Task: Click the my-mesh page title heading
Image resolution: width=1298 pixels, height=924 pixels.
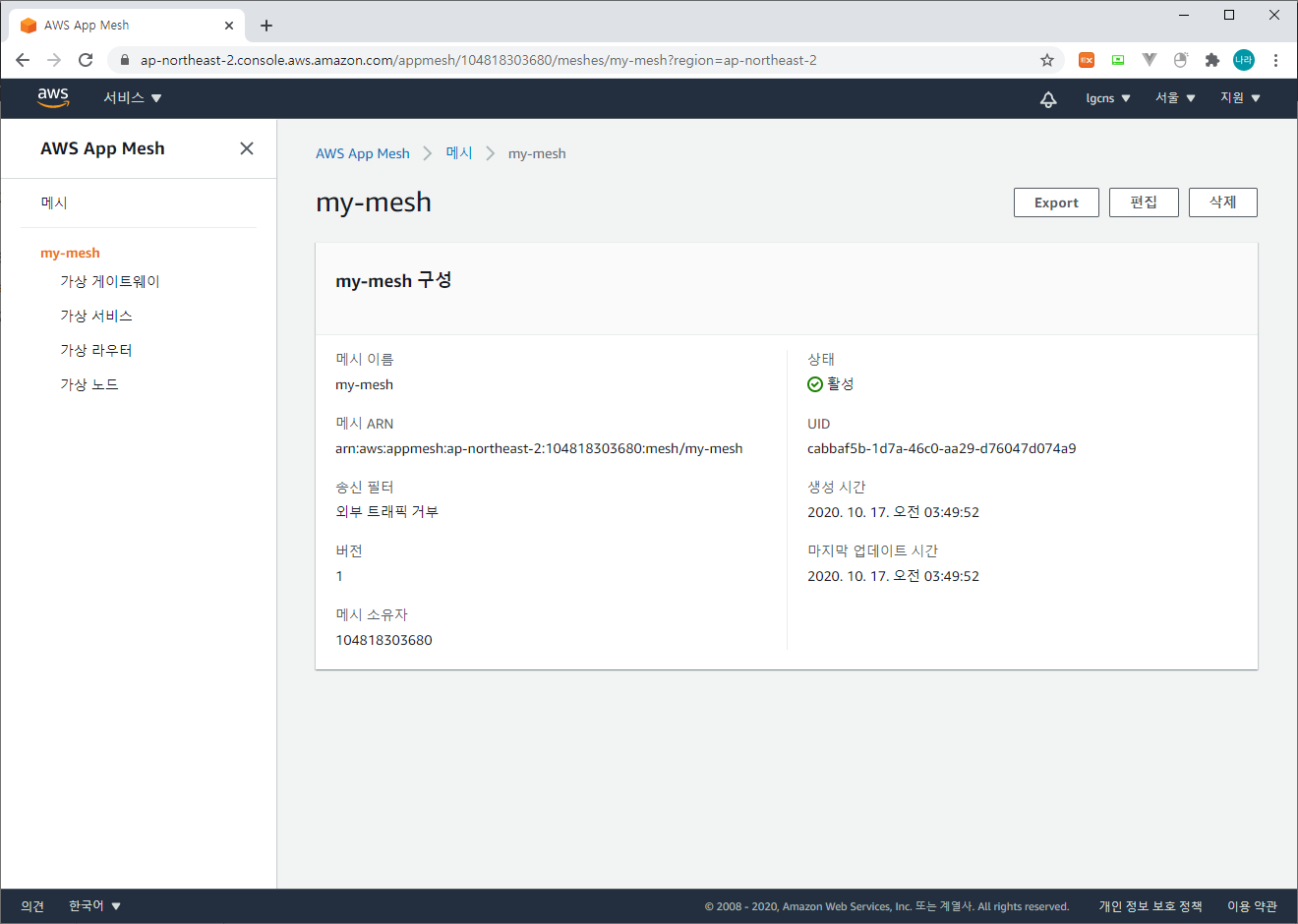Action: pyautogui.click(x=374, y=202)
